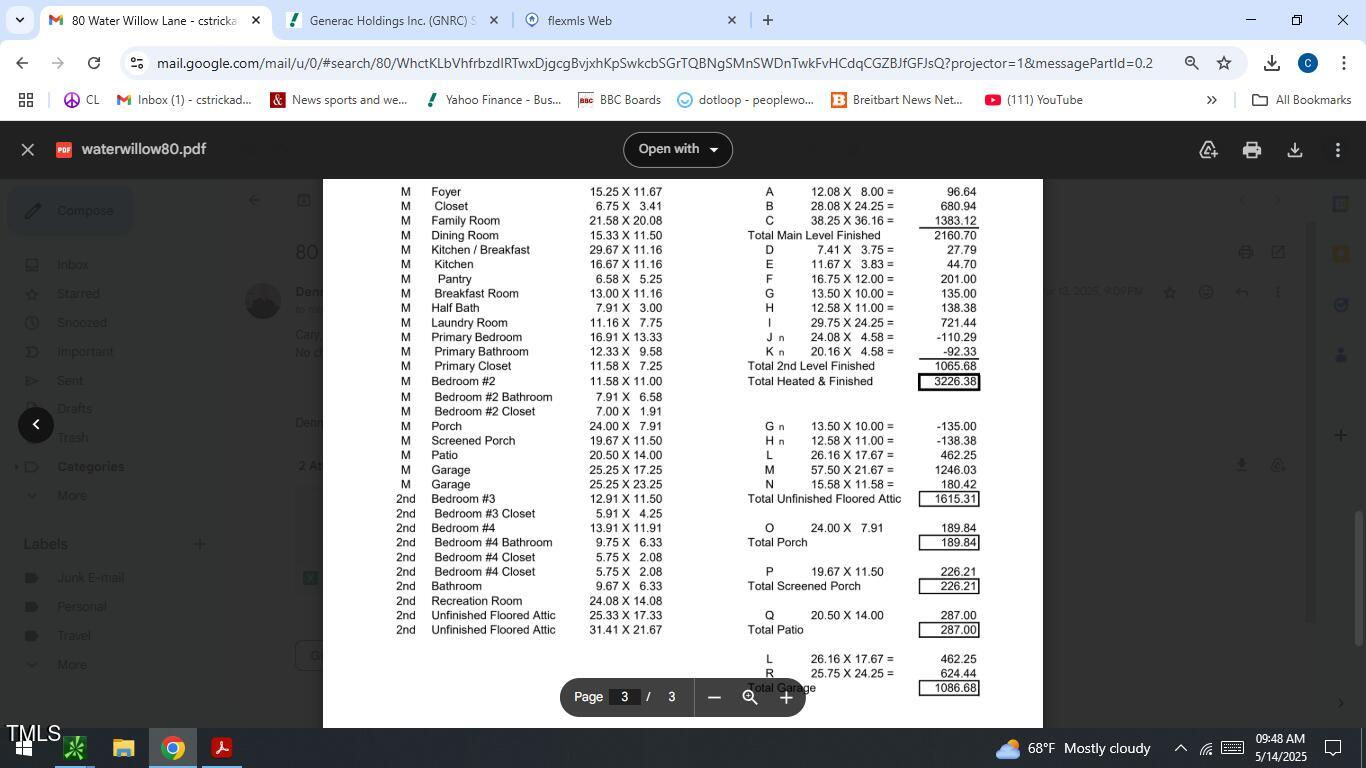Open the Yahoo Finance bookmark
Image resolution: width=1366 pixels, height=768 pixels.
pos(493,100)
